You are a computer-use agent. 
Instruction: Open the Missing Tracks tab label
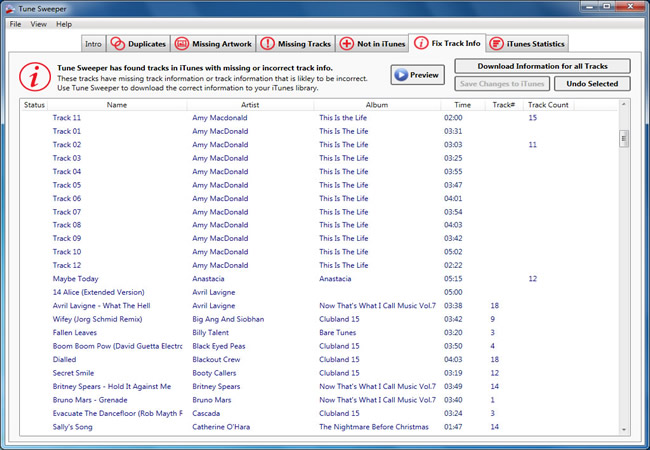[304, 44]
